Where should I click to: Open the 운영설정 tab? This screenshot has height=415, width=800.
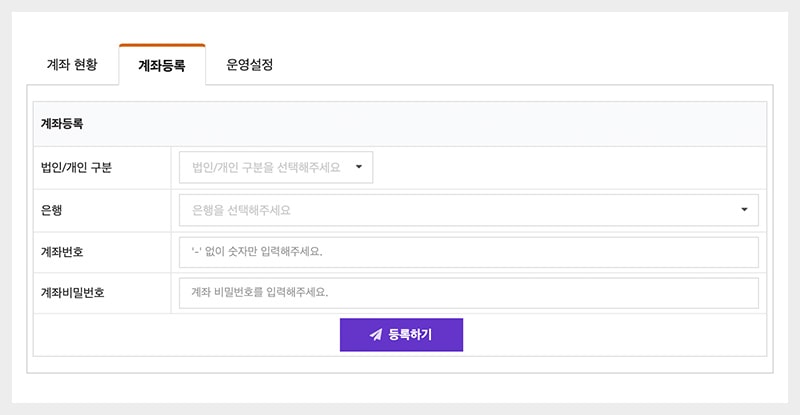249,65
